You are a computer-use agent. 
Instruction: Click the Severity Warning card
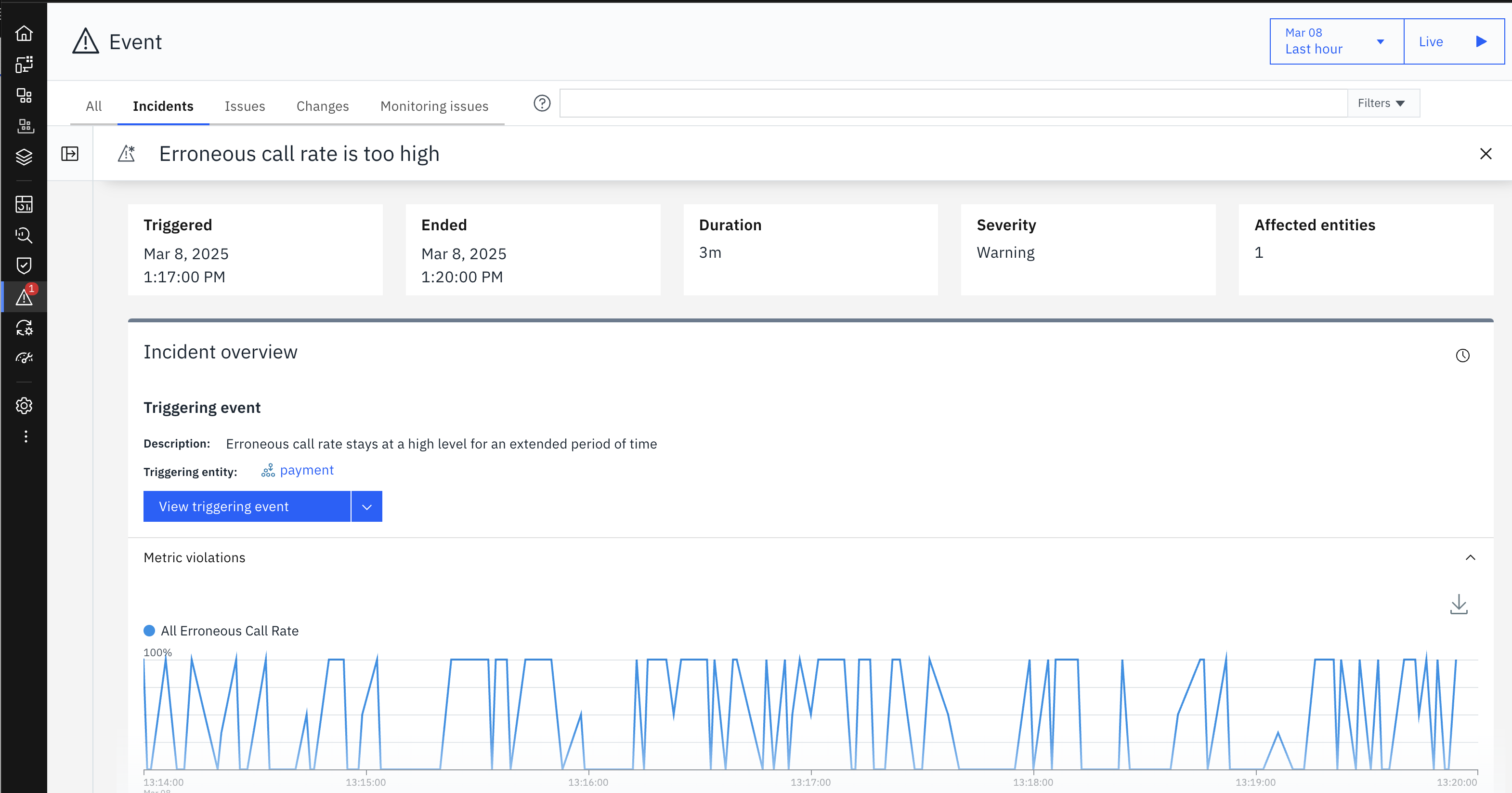tap(1088, 250)
